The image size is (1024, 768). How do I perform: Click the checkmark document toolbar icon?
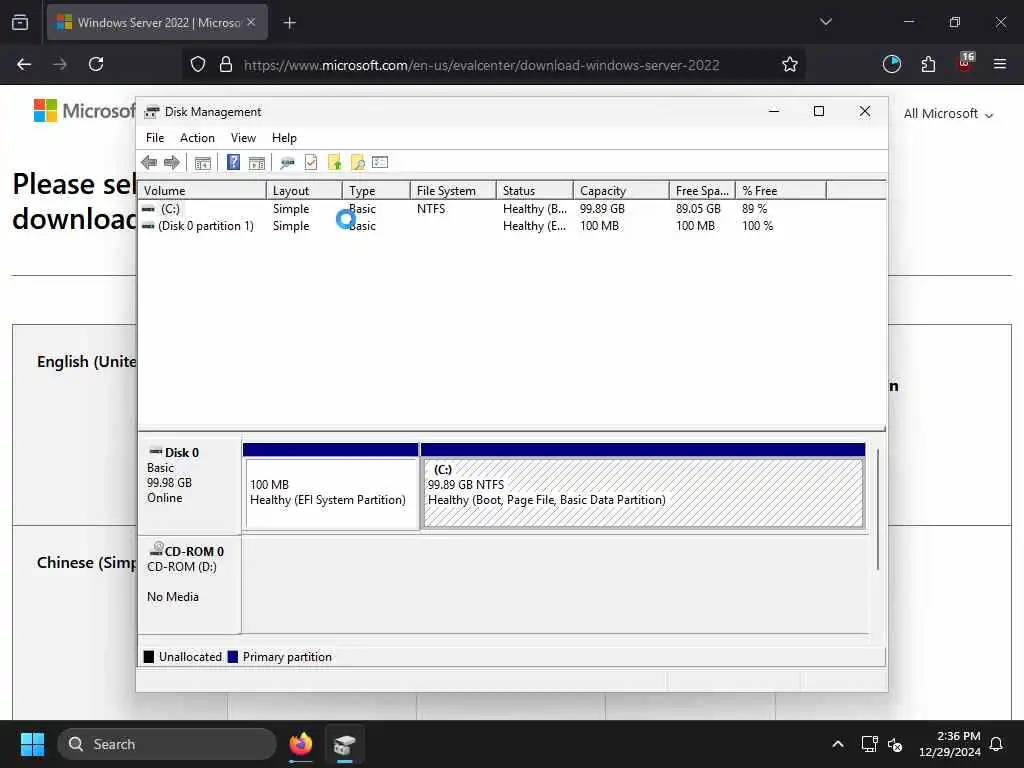point(311,163)
